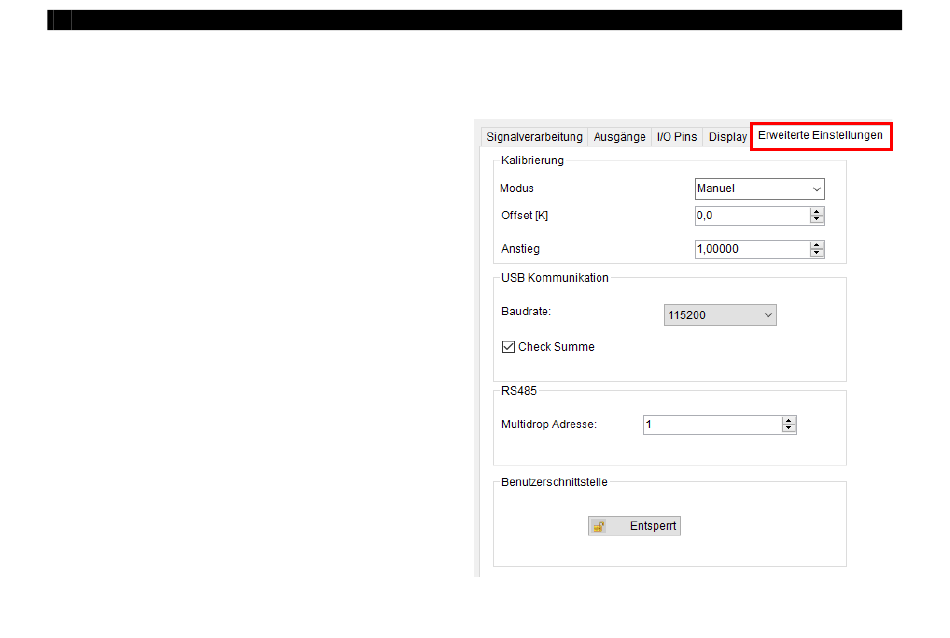Click the Anstieg value field
The height and width of the screenshot is (638, 950).
(752, 249)
